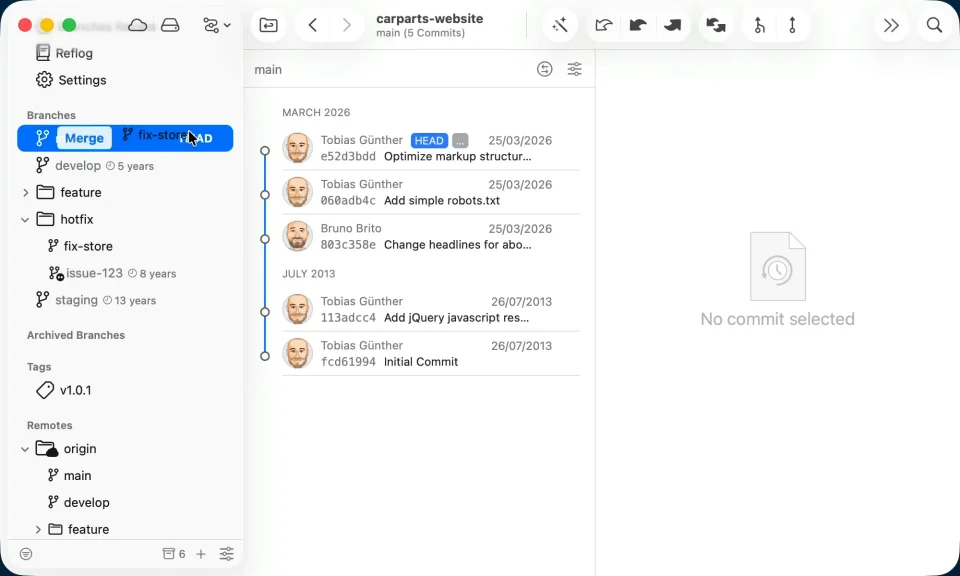Viewport: 960px width, 576px height.
Task: Collapse the hotfix folder
Action: click(25, 220)
